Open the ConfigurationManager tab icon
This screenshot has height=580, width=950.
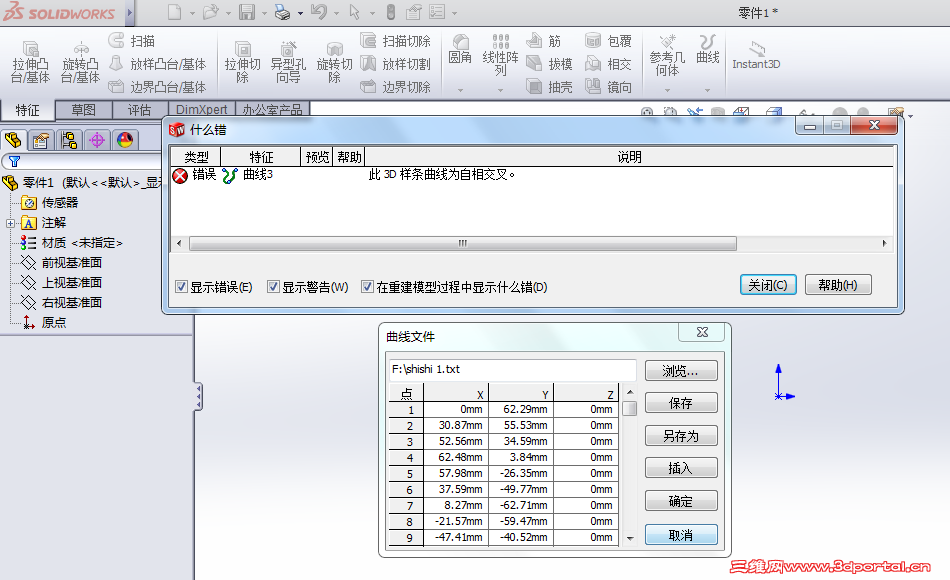(68, 140)
